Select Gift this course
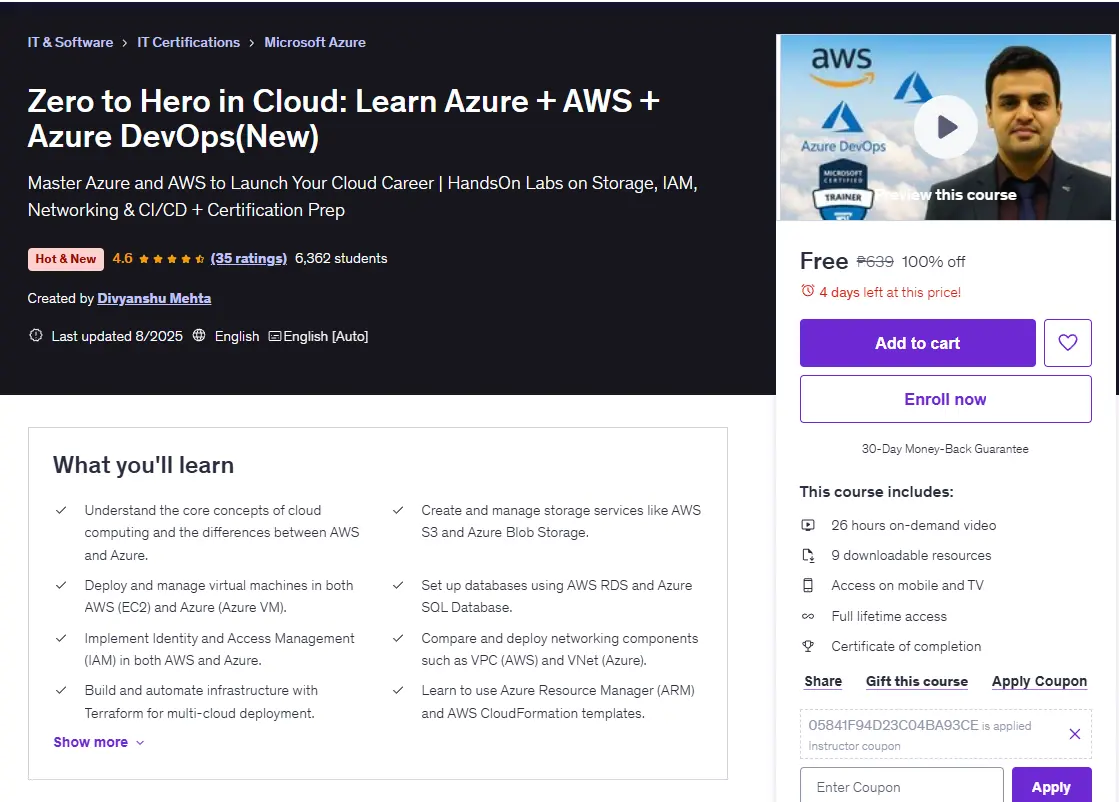This screenshot has height=802, width=1119. pyautogui.click(x=916, y=681)
